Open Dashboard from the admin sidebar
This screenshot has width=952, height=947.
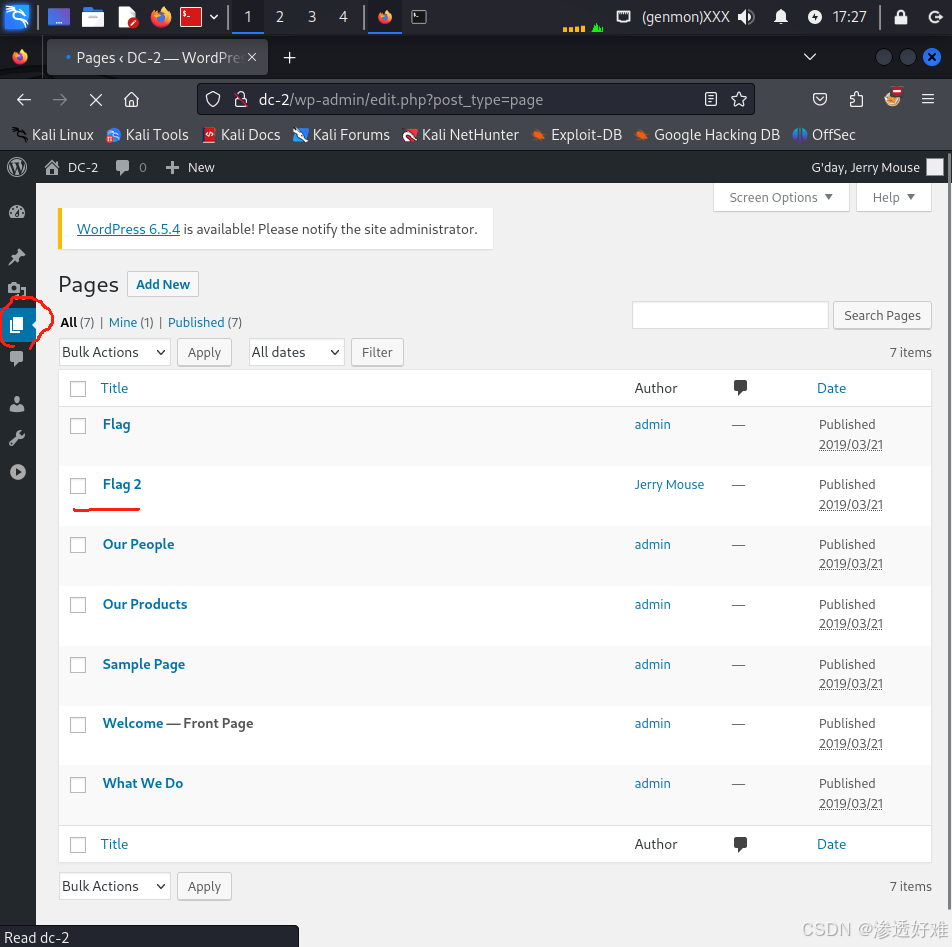point(17,212)
